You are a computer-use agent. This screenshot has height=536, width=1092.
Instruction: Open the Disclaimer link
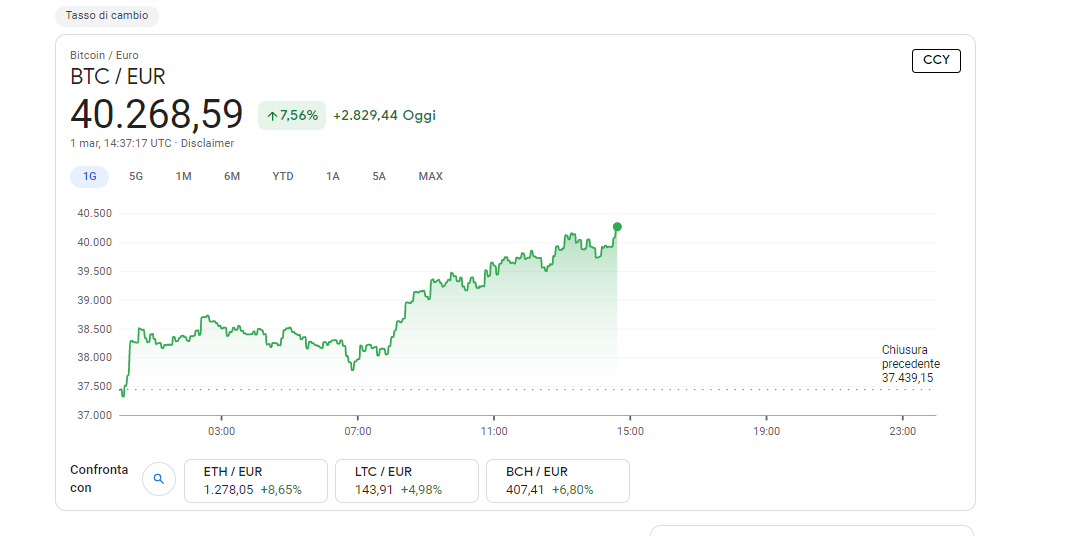(x=208, y=143)
